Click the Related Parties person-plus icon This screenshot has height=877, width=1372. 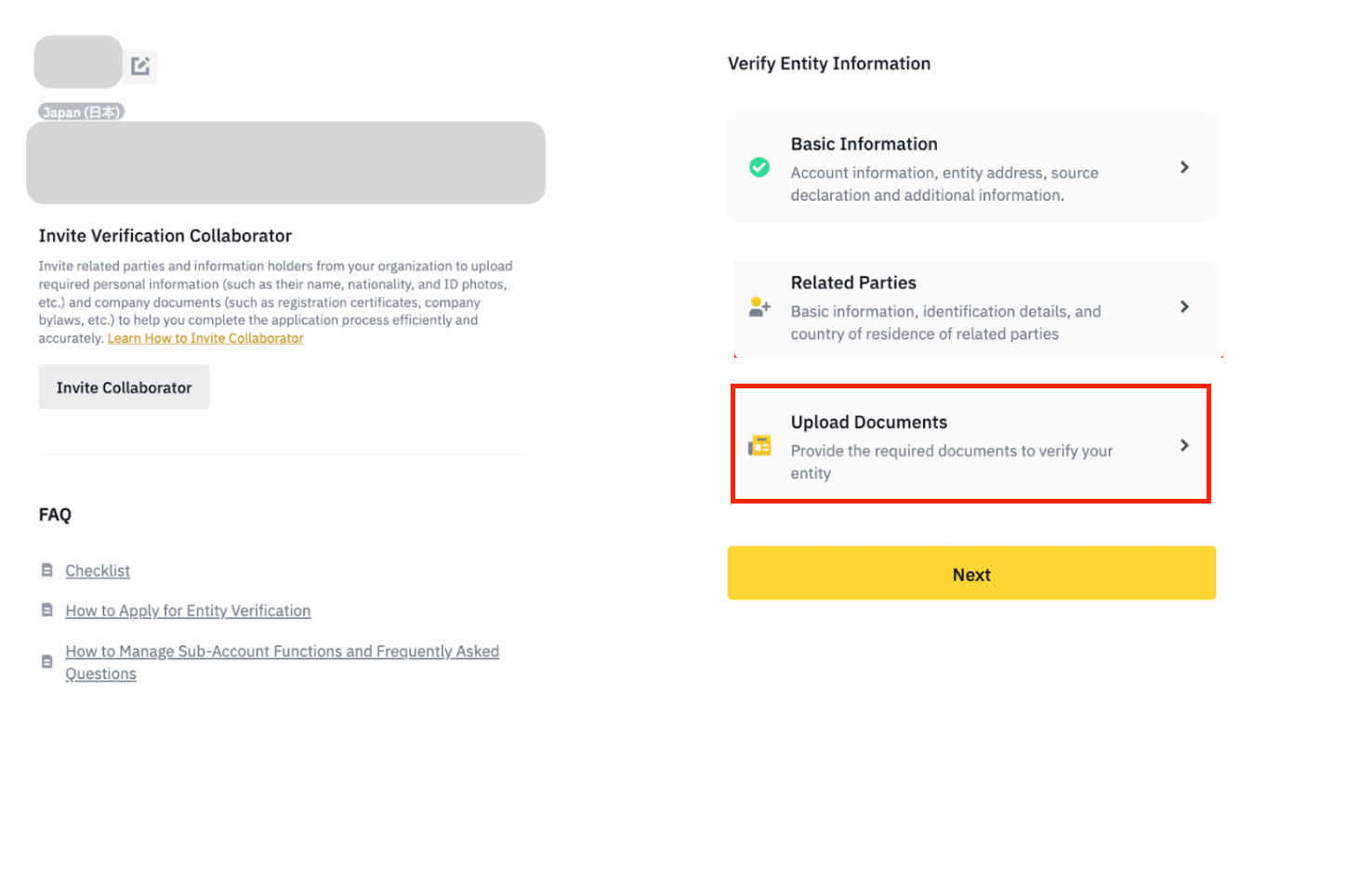(x=759, y=307)
